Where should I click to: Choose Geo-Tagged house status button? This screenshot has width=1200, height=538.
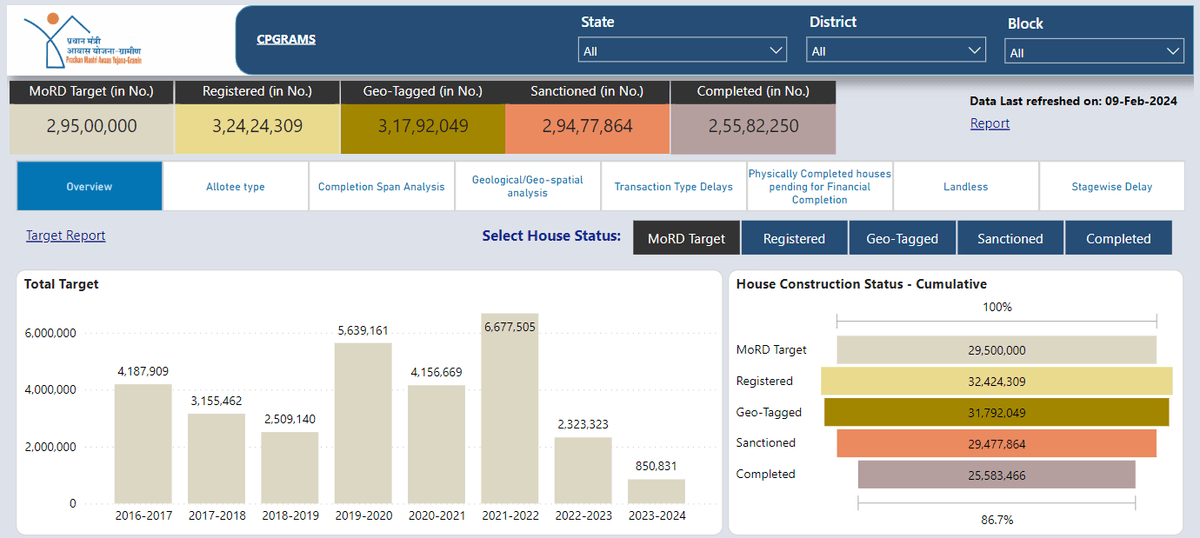click(902, 239)
